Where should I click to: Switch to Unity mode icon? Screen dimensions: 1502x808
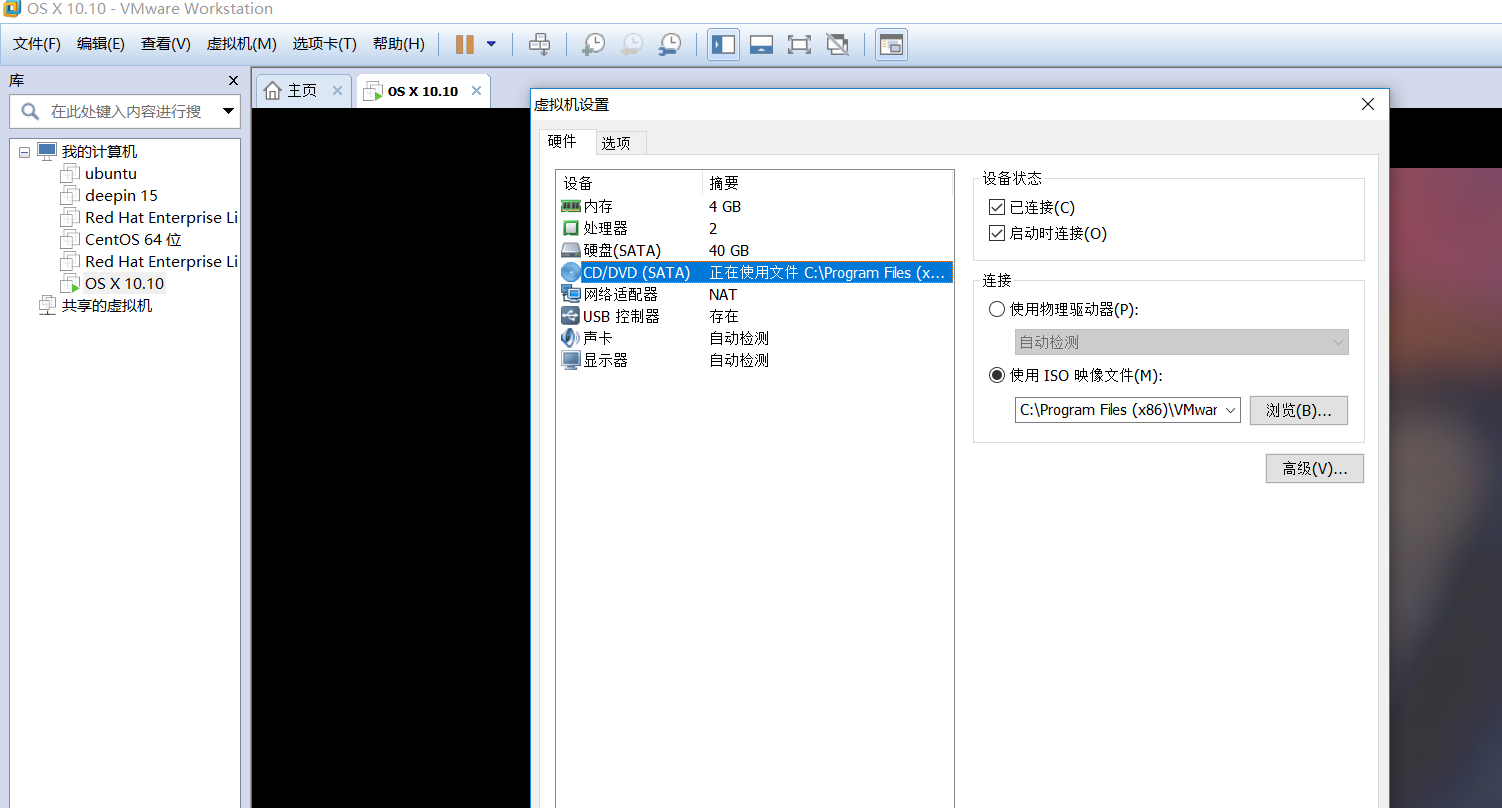[837, 44]
